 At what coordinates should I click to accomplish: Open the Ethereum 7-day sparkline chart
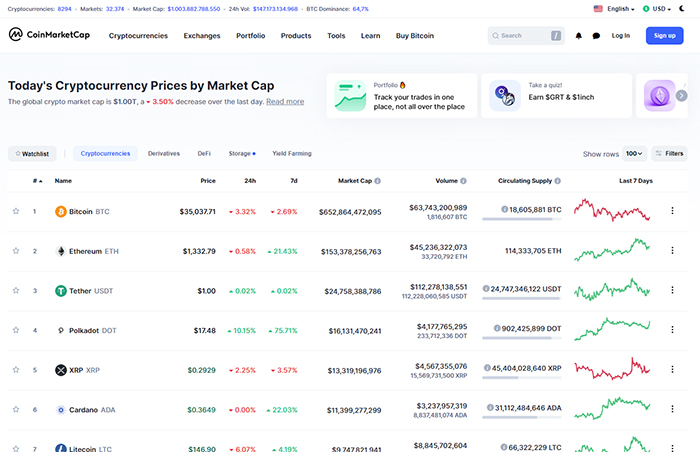click(x=612, y=250)
